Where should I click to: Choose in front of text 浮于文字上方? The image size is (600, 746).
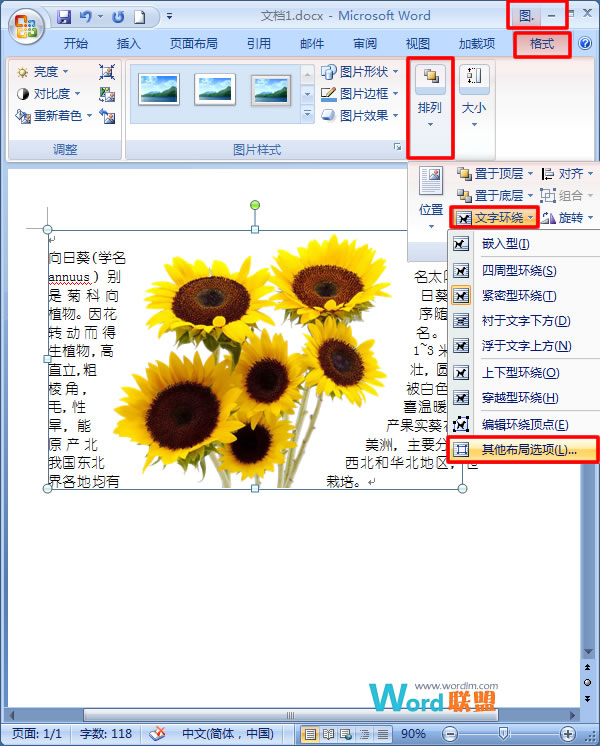coord(526,346)
